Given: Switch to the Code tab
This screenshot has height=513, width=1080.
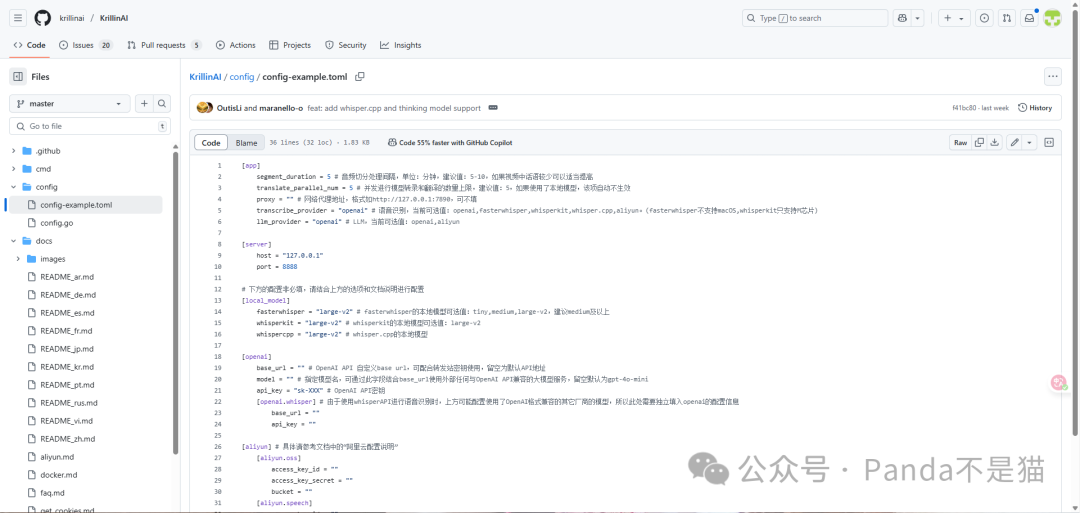Looking at the screenshot, I should click(30, 45).
